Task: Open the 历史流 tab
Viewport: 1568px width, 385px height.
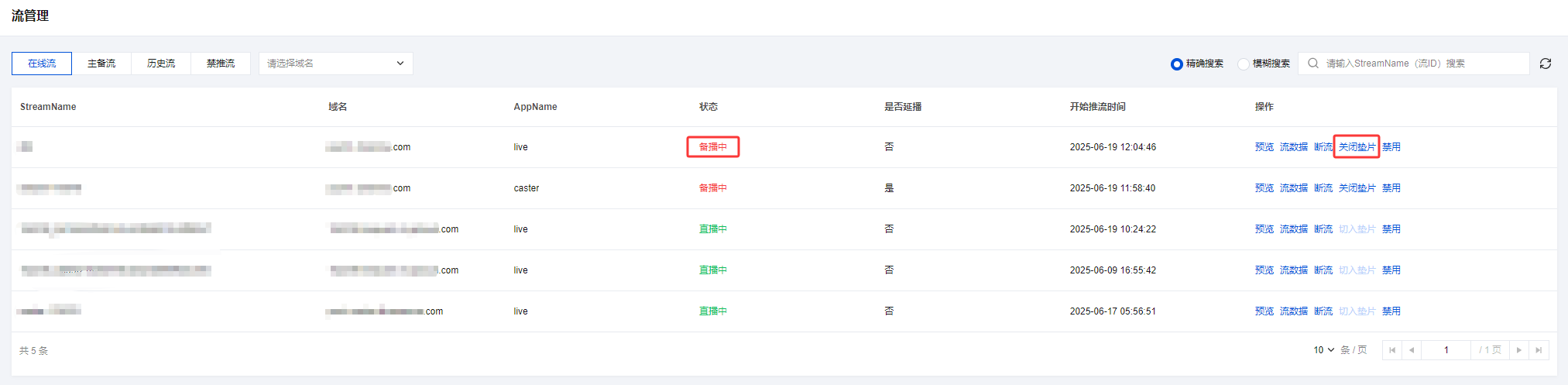Action: pyautogui.click(x=161, y=64)
